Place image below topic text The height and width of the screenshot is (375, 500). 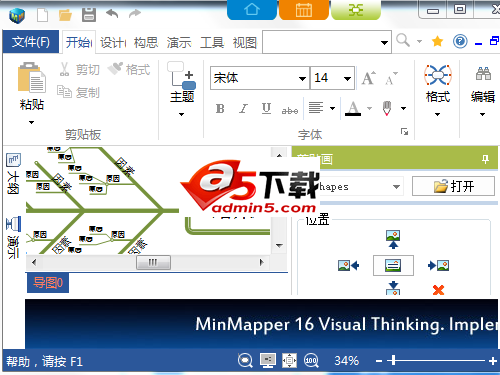[x=393, y=288]
